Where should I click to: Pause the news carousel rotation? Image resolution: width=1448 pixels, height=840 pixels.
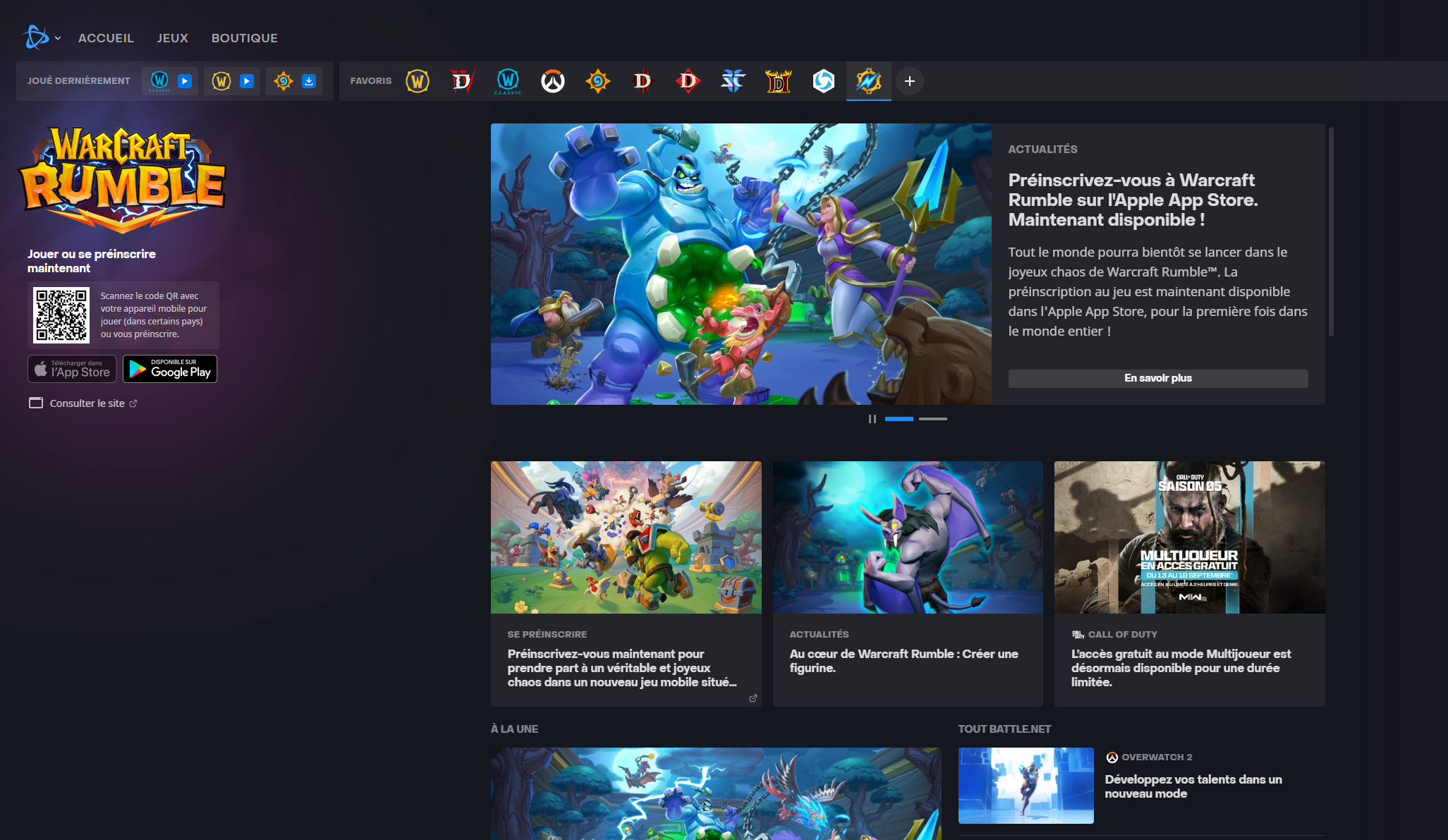pos(872,419)
